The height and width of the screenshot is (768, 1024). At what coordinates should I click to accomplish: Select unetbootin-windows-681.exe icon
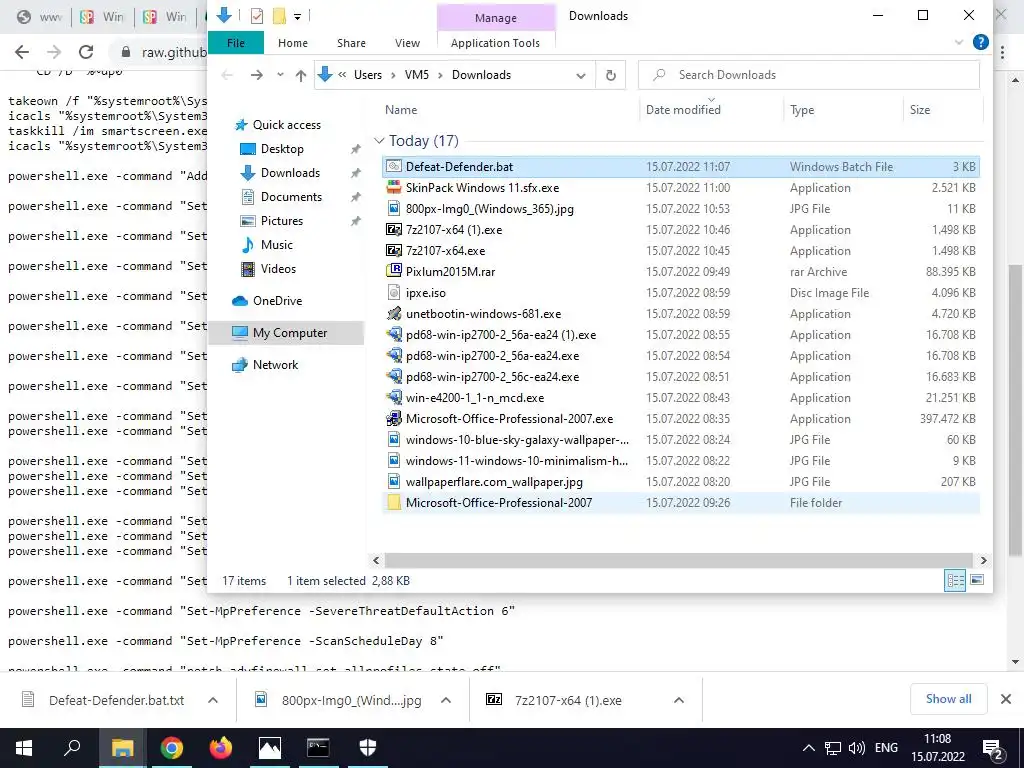(x=393, y=313)
